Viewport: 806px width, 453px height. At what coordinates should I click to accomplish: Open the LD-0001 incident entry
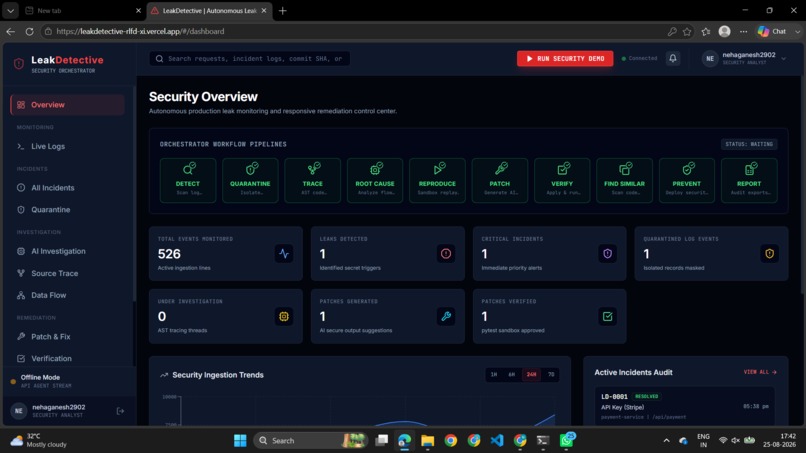[x=685, y=406]
